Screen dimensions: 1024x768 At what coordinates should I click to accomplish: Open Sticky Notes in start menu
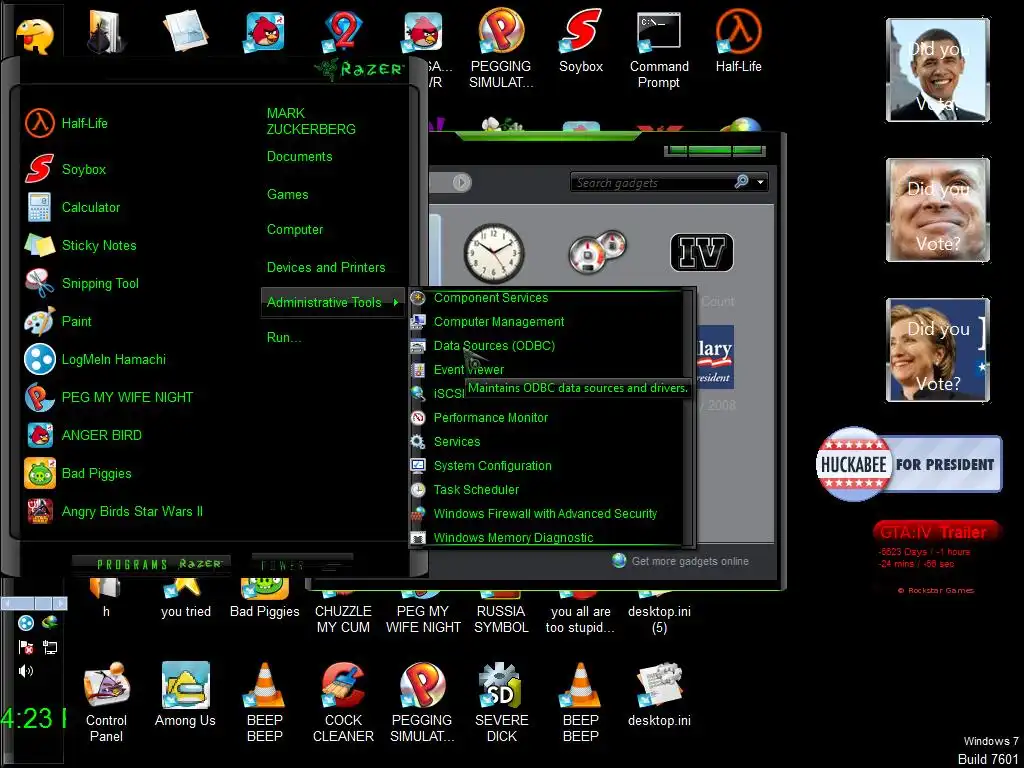tap(80, 246)
